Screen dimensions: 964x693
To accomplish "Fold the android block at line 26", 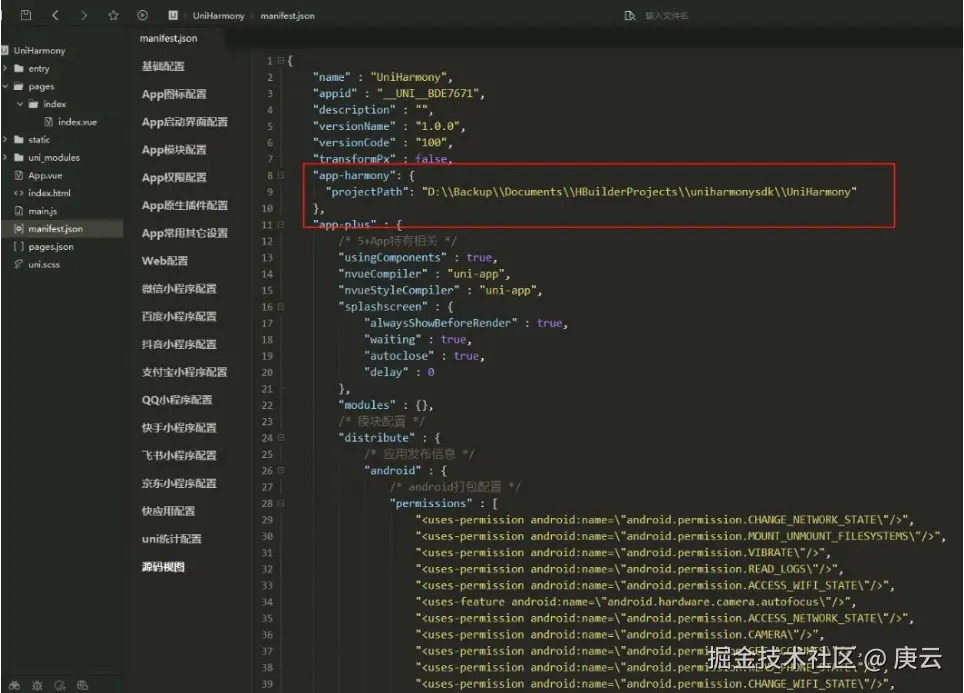I will (x=280, y=470).
